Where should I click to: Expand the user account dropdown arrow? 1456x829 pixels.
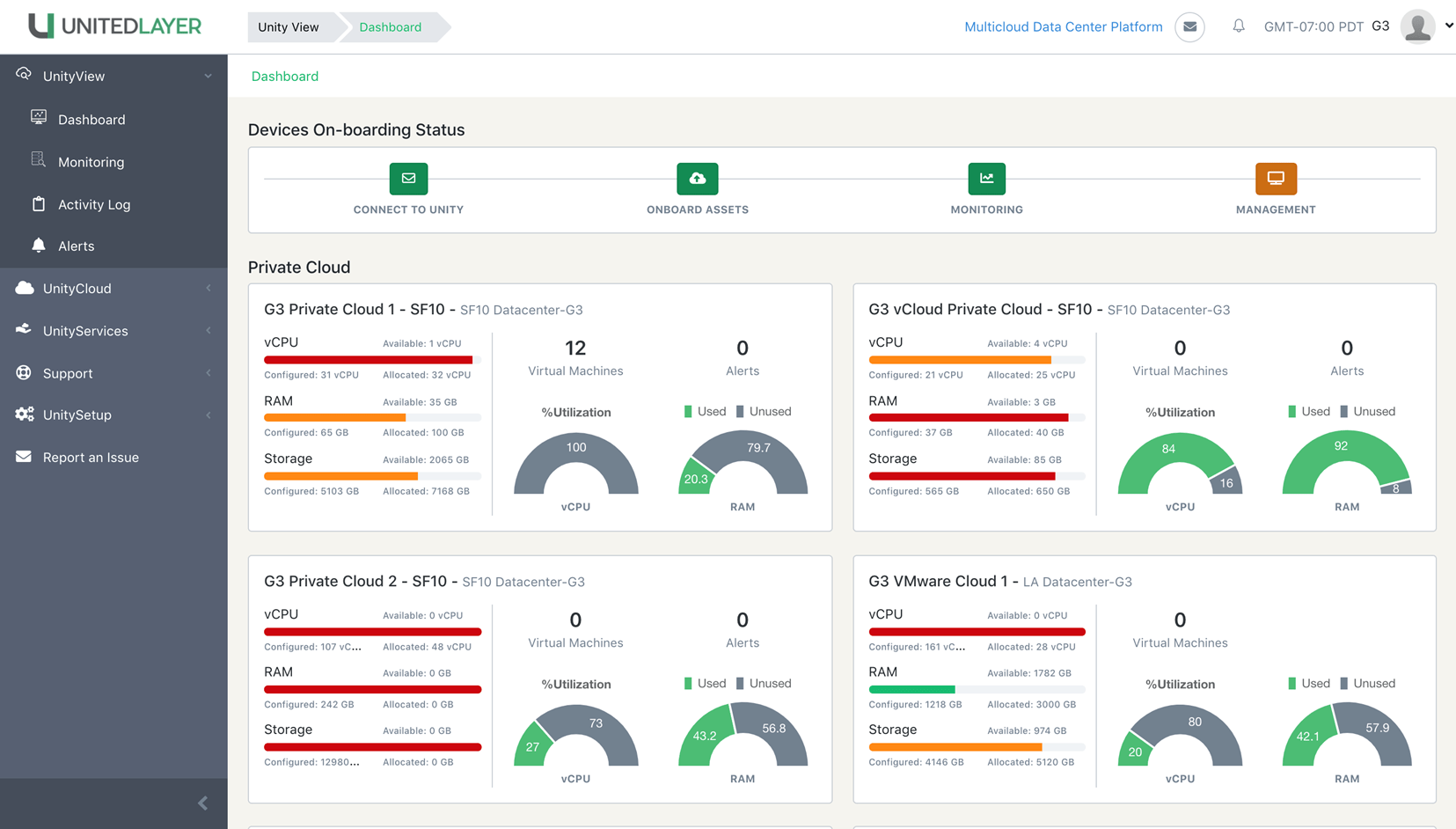click(1448, 26)
